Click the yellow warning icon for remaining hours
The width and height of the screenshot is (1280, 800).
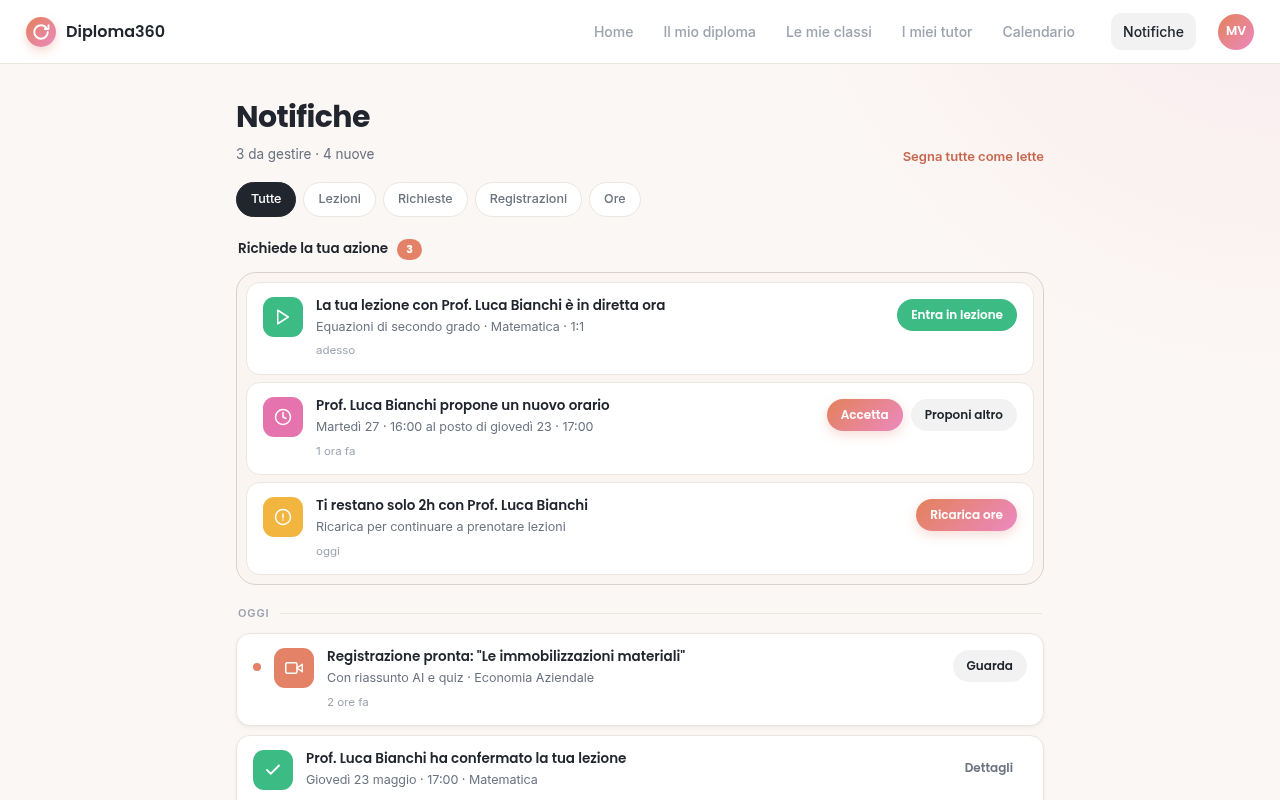pos(283,517)
